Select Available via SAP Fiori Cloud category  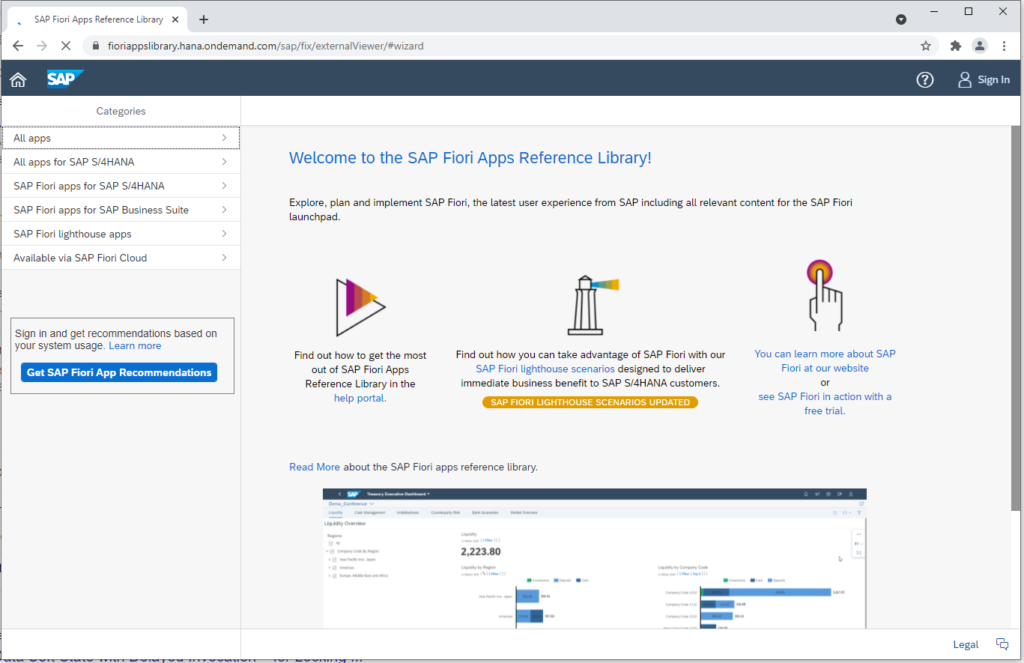click(121, 258)
